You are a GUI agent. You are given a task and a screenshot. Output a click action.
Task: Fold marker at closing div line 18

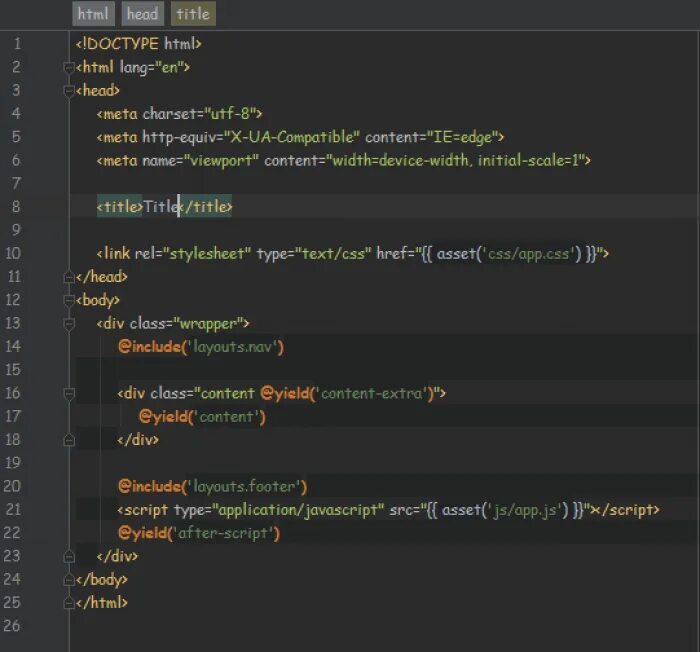point(69,440)
